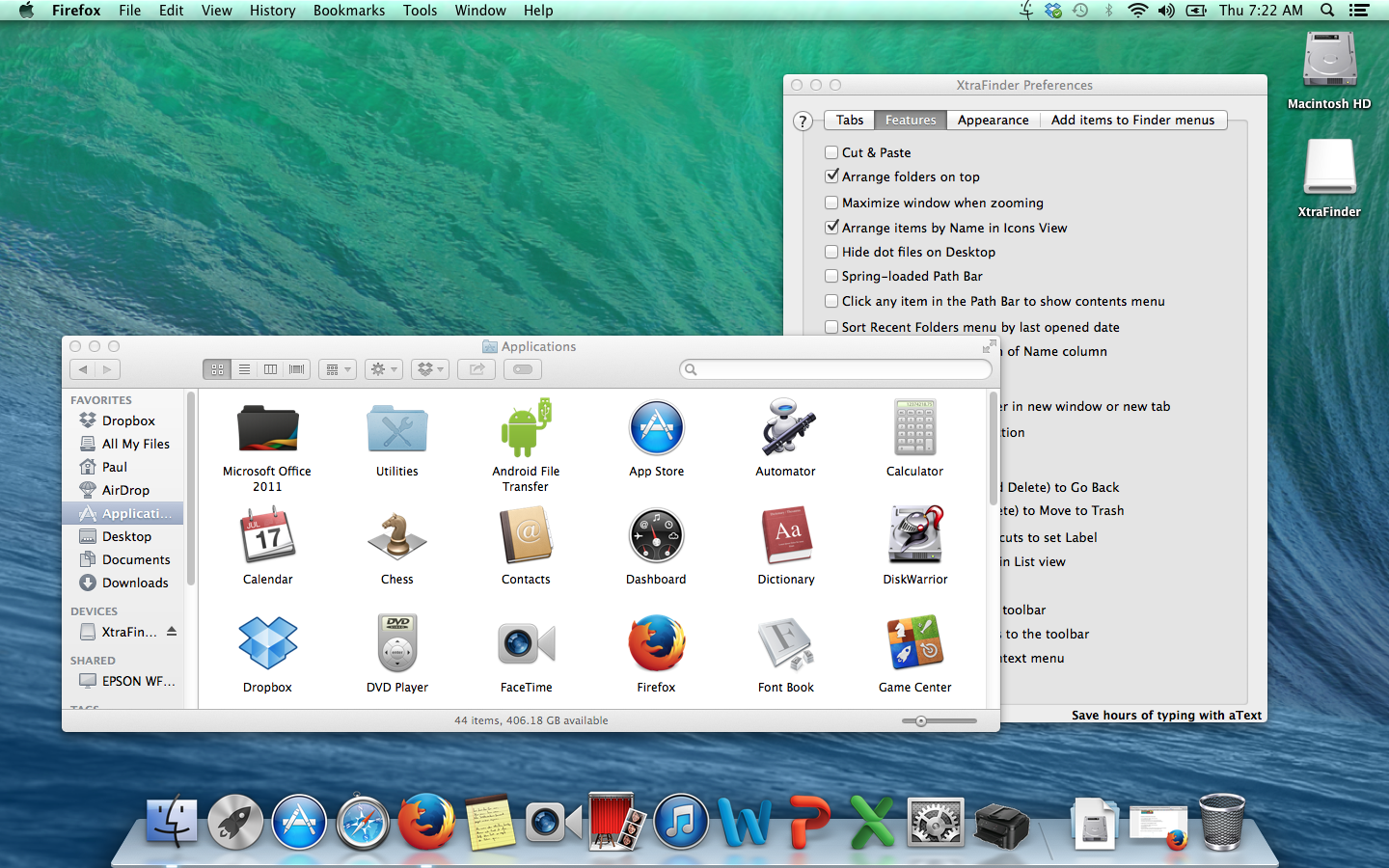The image size is (1389, 868).
Task: Eject the XtraFinder device in sidebar
Action: point(172,632)
